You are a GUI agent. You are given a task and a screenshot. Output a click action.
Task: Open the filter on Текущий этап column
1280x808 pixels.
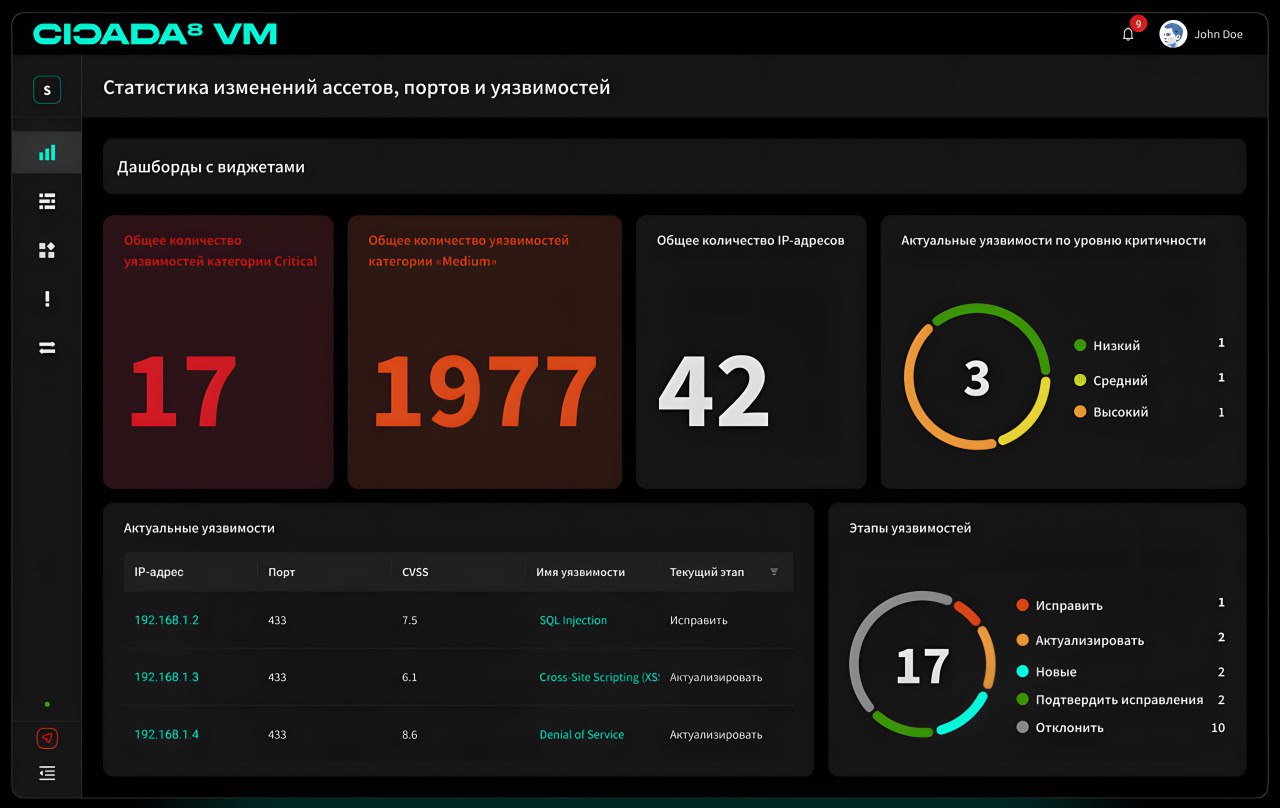coord(774,571)
